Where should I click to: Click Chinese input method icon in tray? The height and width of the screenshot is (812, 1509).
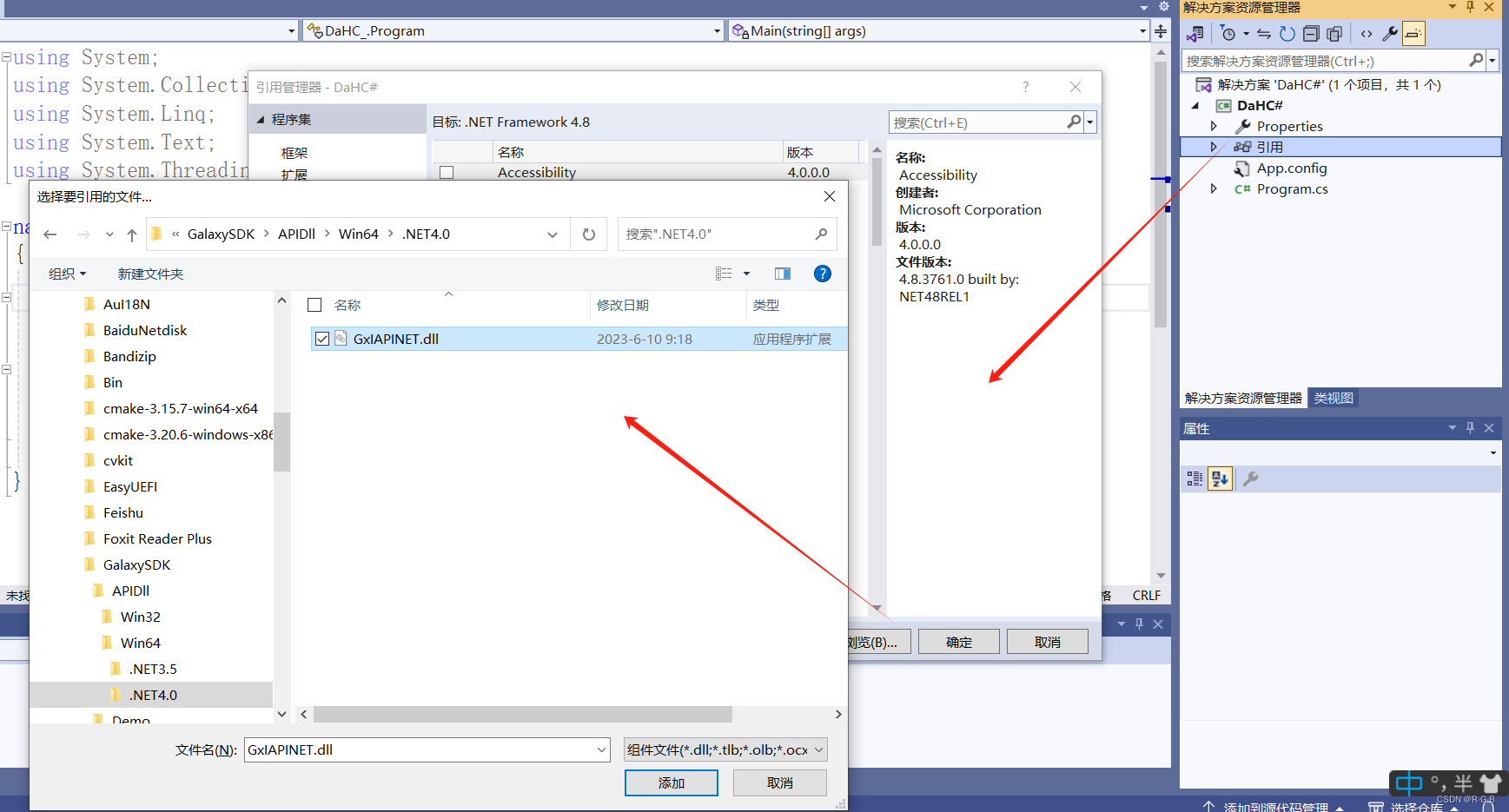pyautogui.click(x=1408, y=783)
